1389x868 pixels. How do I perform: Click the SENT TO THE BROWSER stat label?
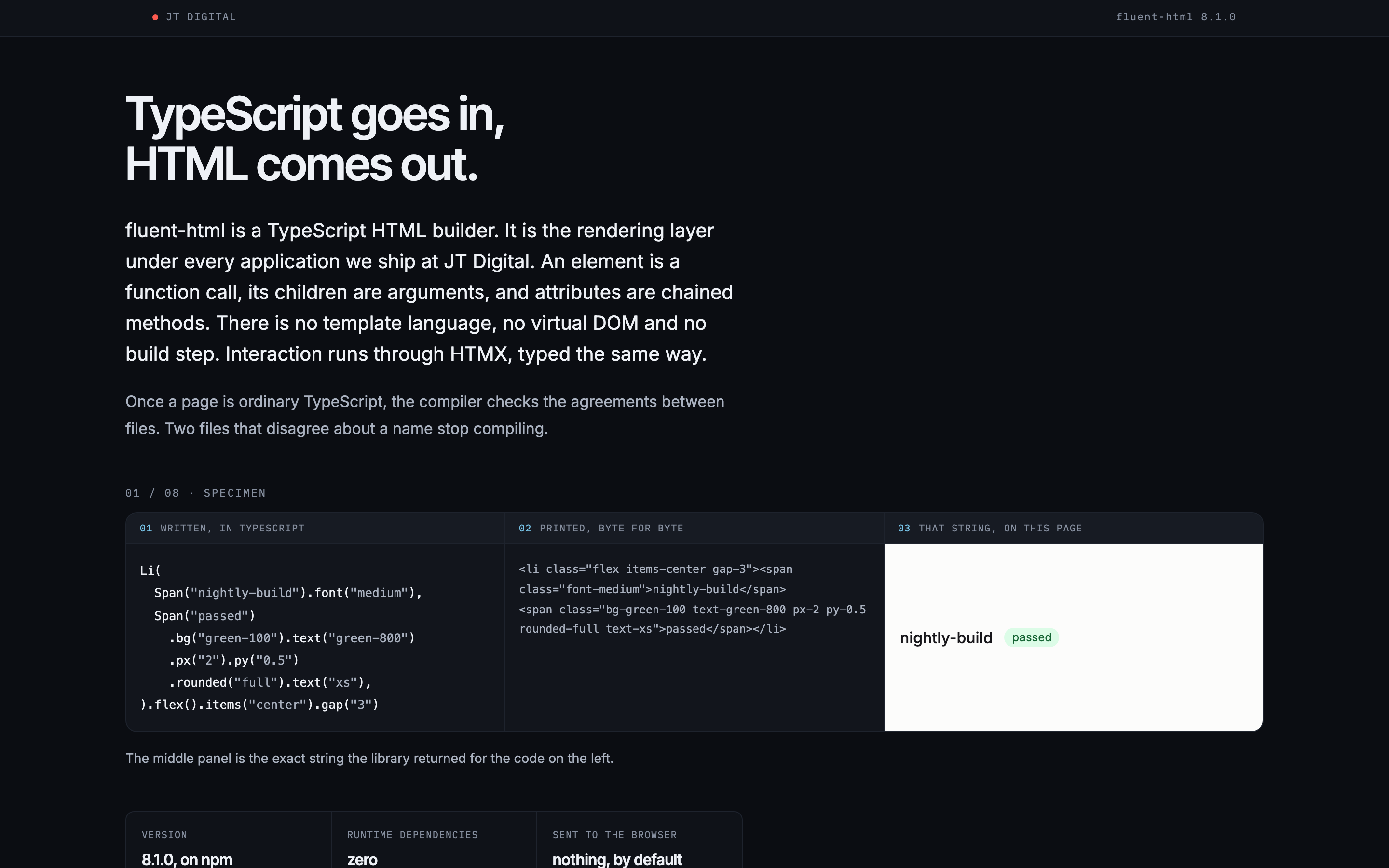click(x=614, y=835)
